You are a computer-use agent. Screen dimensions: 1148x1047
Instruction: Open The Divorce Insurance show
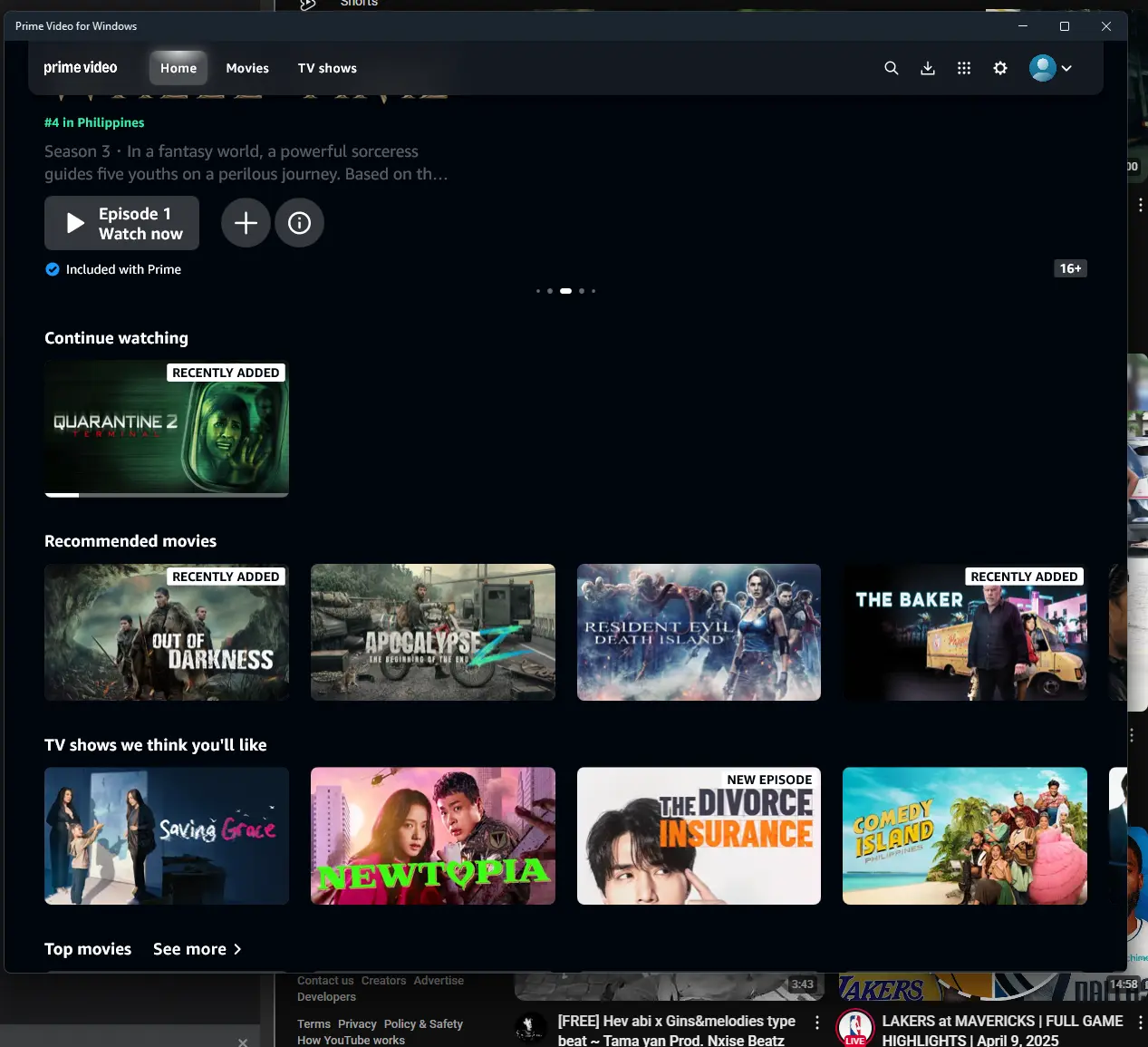[699, 836]
